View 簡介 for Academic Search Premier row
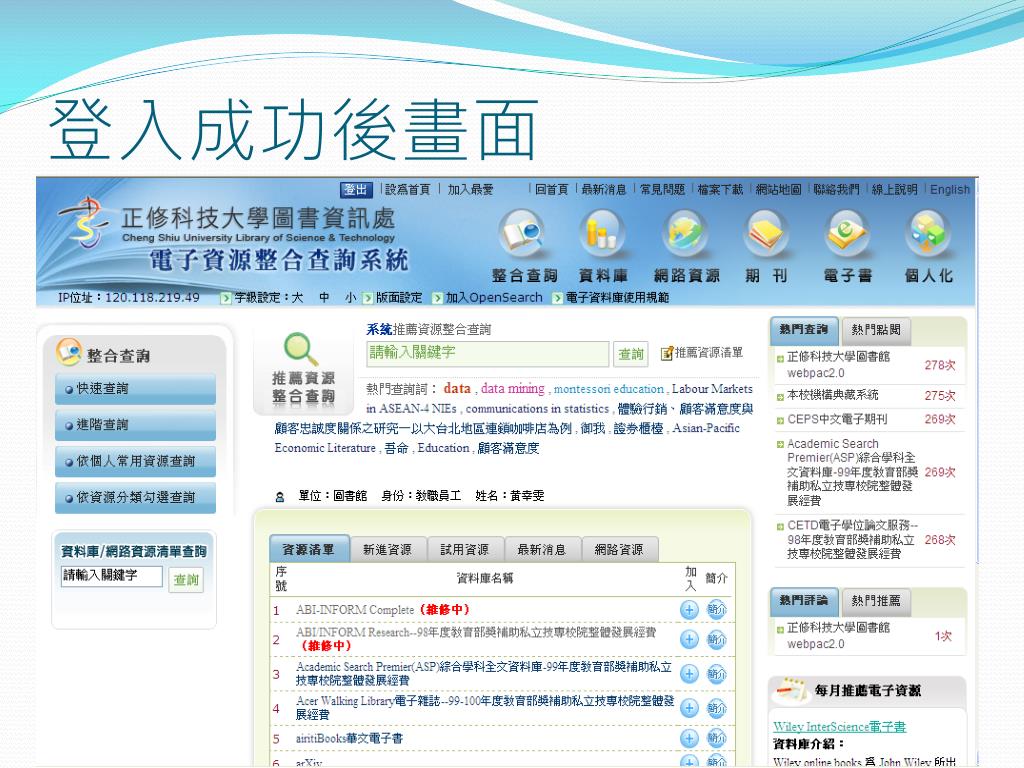Viewport: 1024px width, 768px height. pyautogui.click(x=716, y=674)
